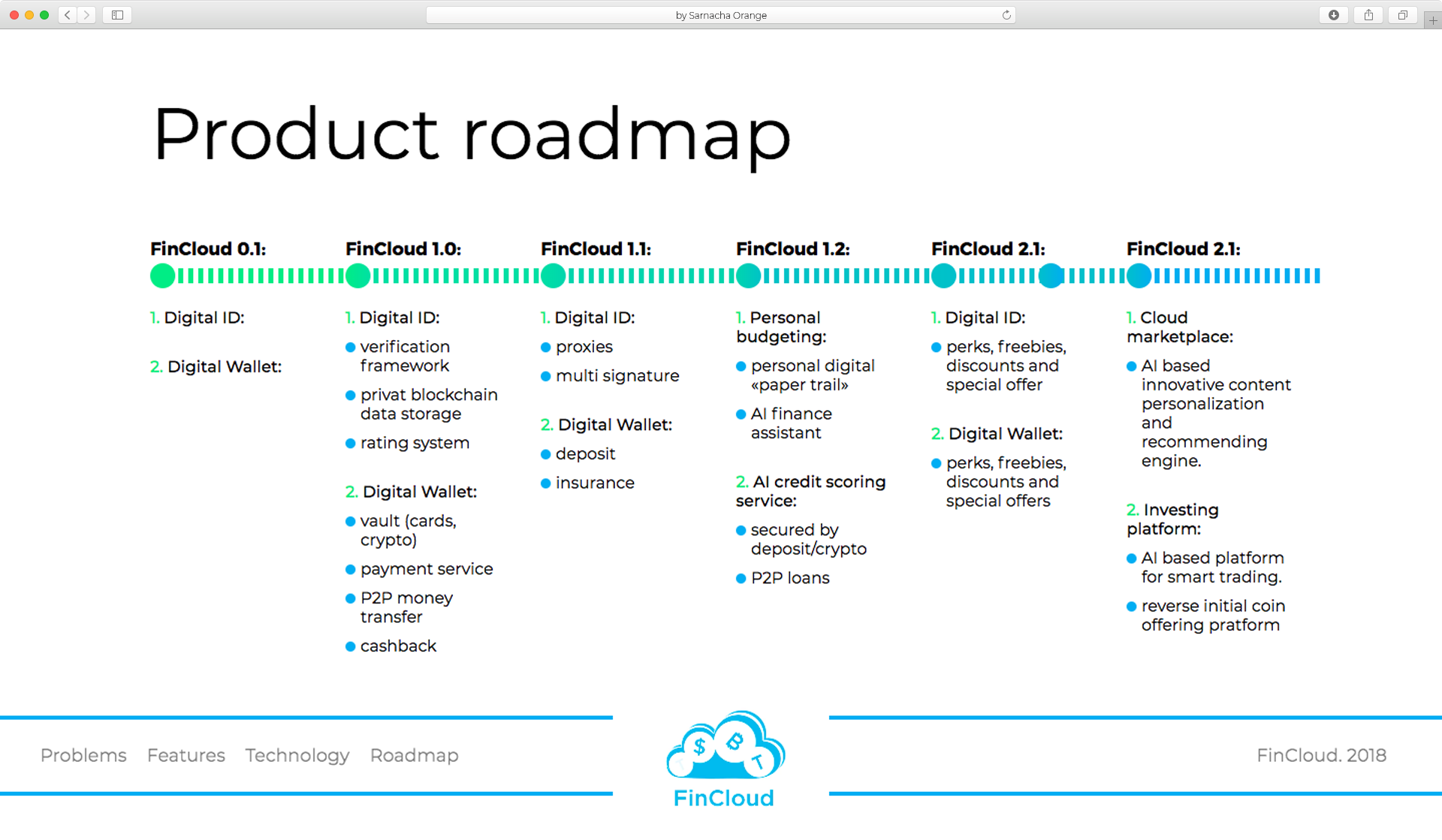Click the deposit bullet under FinCloud 1.1
1442x840 pixels.
(578, 454)
